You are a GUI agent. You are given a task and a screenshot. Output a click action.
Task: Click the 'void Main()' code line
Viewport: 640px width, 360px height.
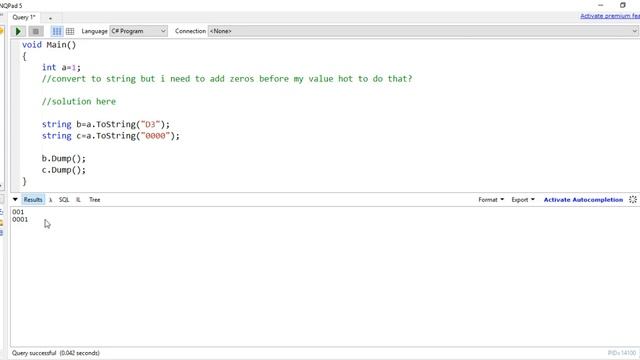(49, 45)
